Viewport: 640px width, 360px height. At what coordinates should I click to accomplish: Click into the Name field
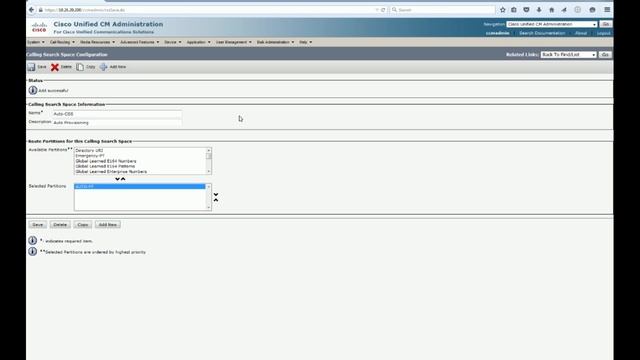(x=117, y=114)
